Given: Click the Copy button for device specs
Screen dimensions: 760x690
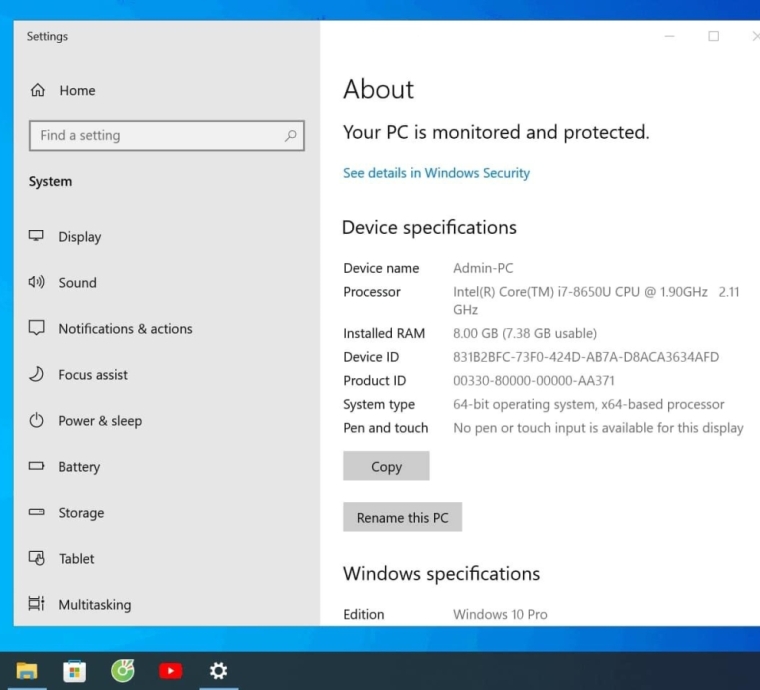Looking at the screenshot, I should click(x=386, y=466).
